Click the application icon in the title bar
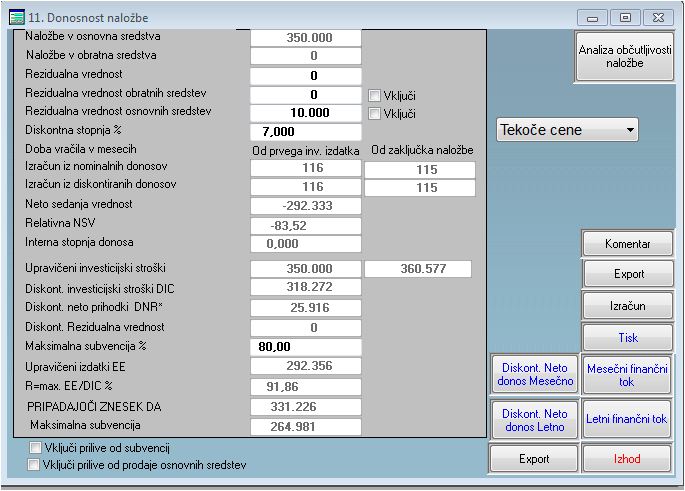 pos(17,17)
